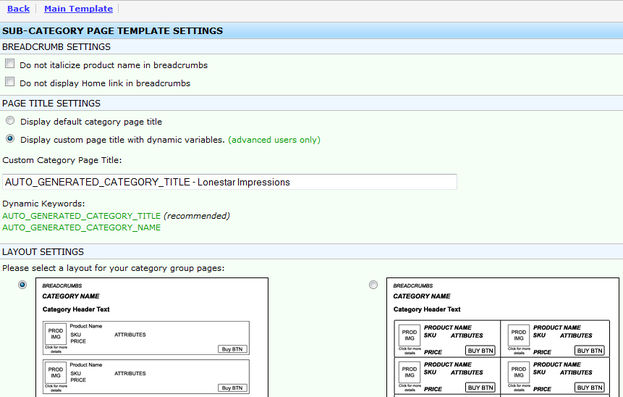Select 'Display default category page title' radio

(10, 120)
